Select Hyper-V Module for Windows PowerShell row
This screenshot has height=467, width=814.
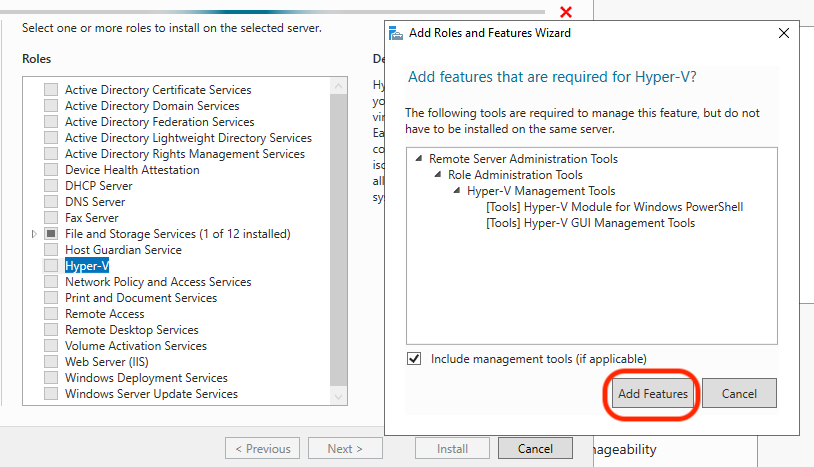615,207
